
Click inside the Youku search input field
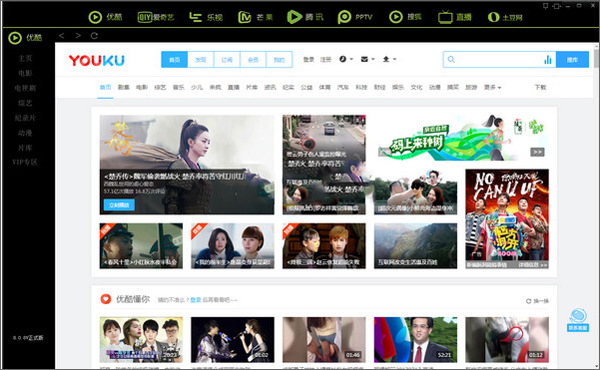pyautogui.click(x=499, y=60)
